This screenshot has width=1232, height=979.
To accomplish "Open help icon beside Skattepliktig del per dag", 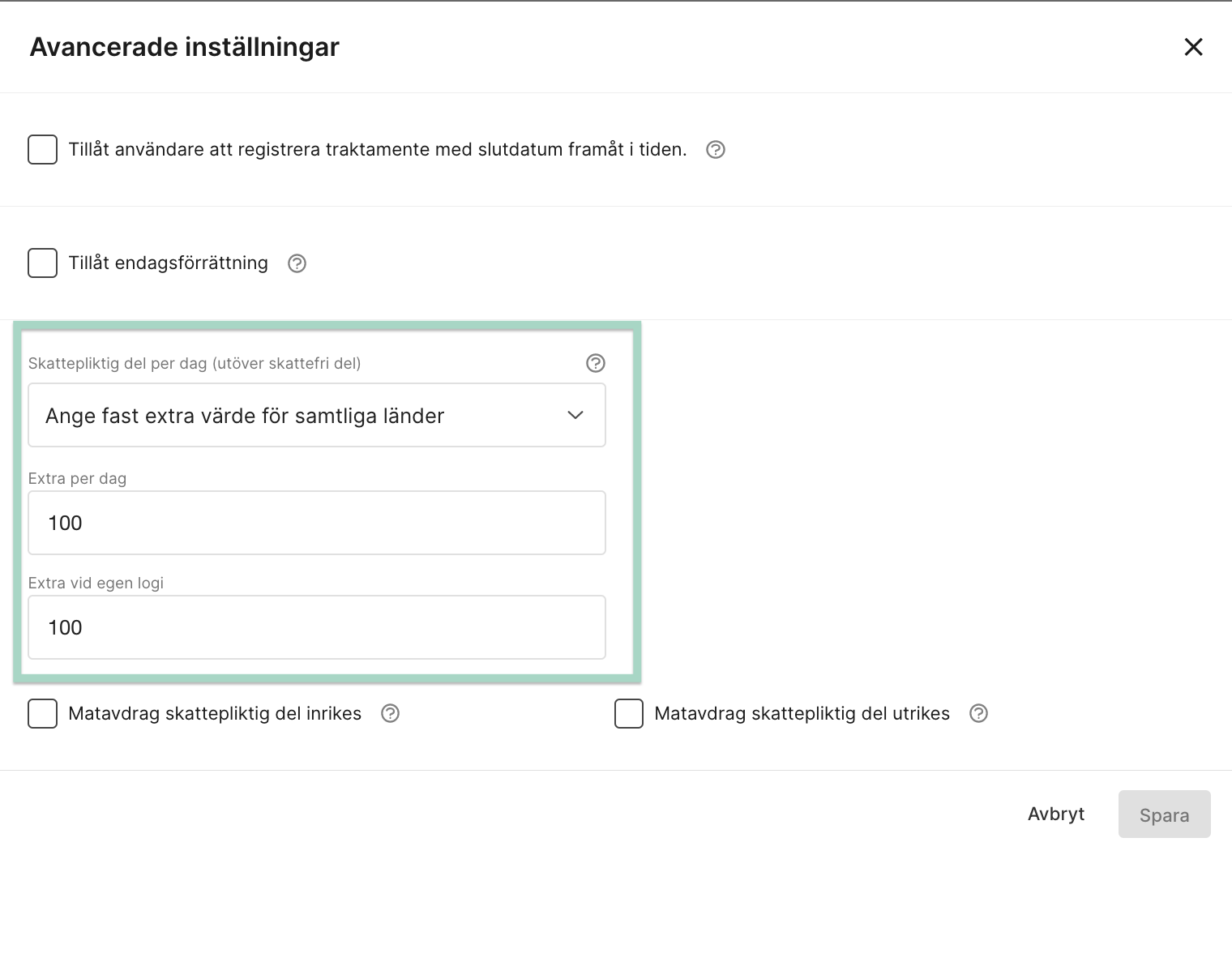I will coord(596,363).
